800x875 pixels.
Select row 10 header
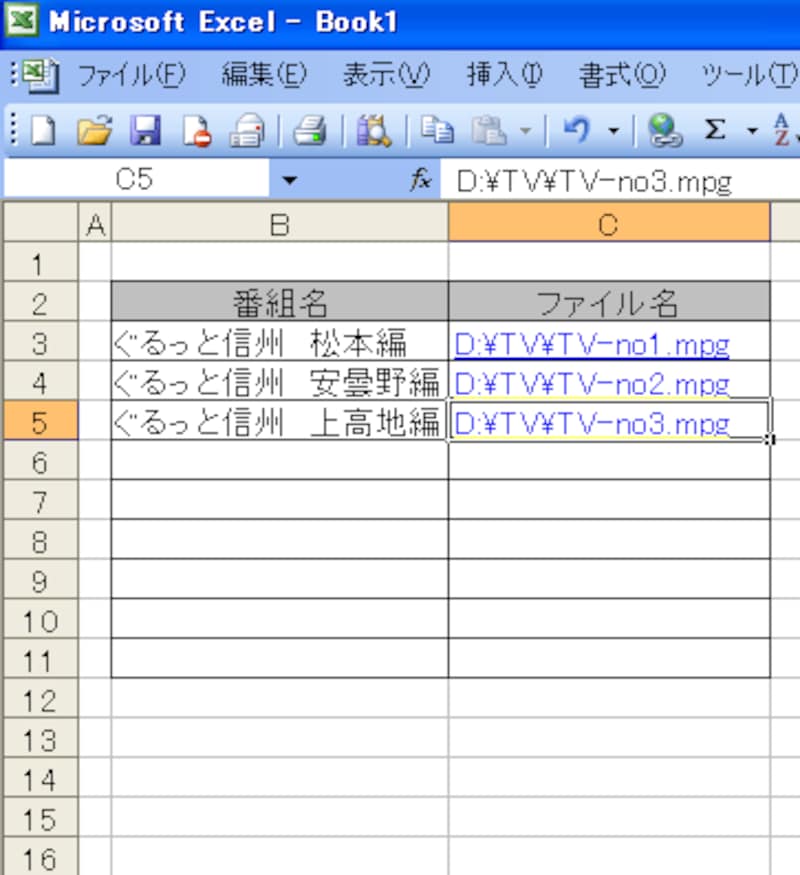pos(41,620)
